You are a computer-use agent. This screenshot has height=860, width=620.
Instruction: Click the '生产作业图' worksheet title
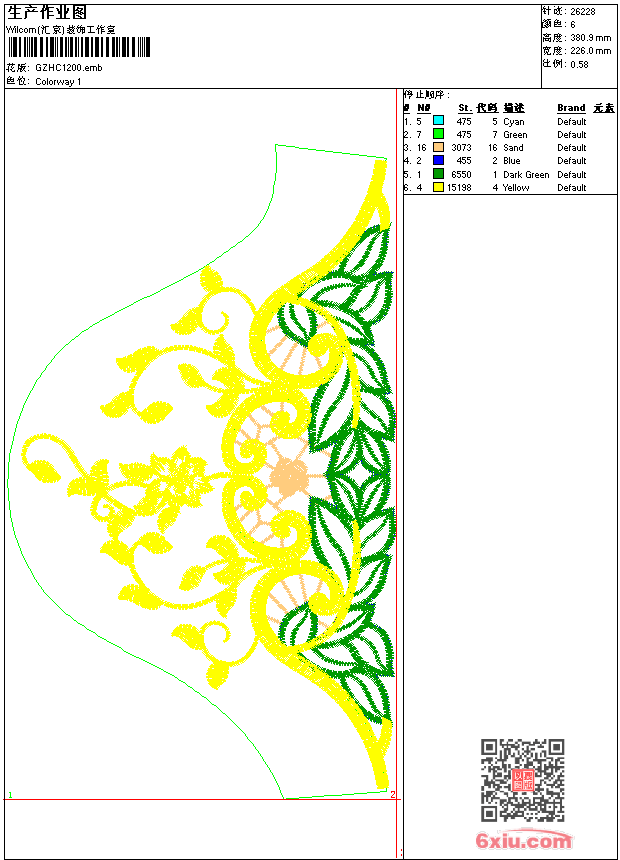click(x=47, y=12)
